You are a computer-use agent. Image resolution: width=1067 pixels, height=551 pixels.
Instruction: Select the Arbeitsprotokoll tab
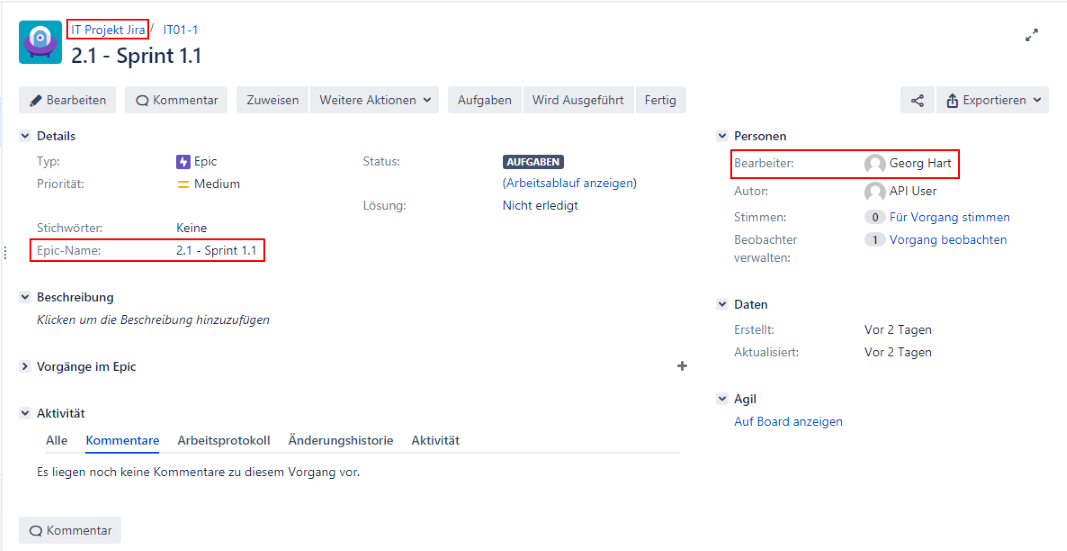223,440
